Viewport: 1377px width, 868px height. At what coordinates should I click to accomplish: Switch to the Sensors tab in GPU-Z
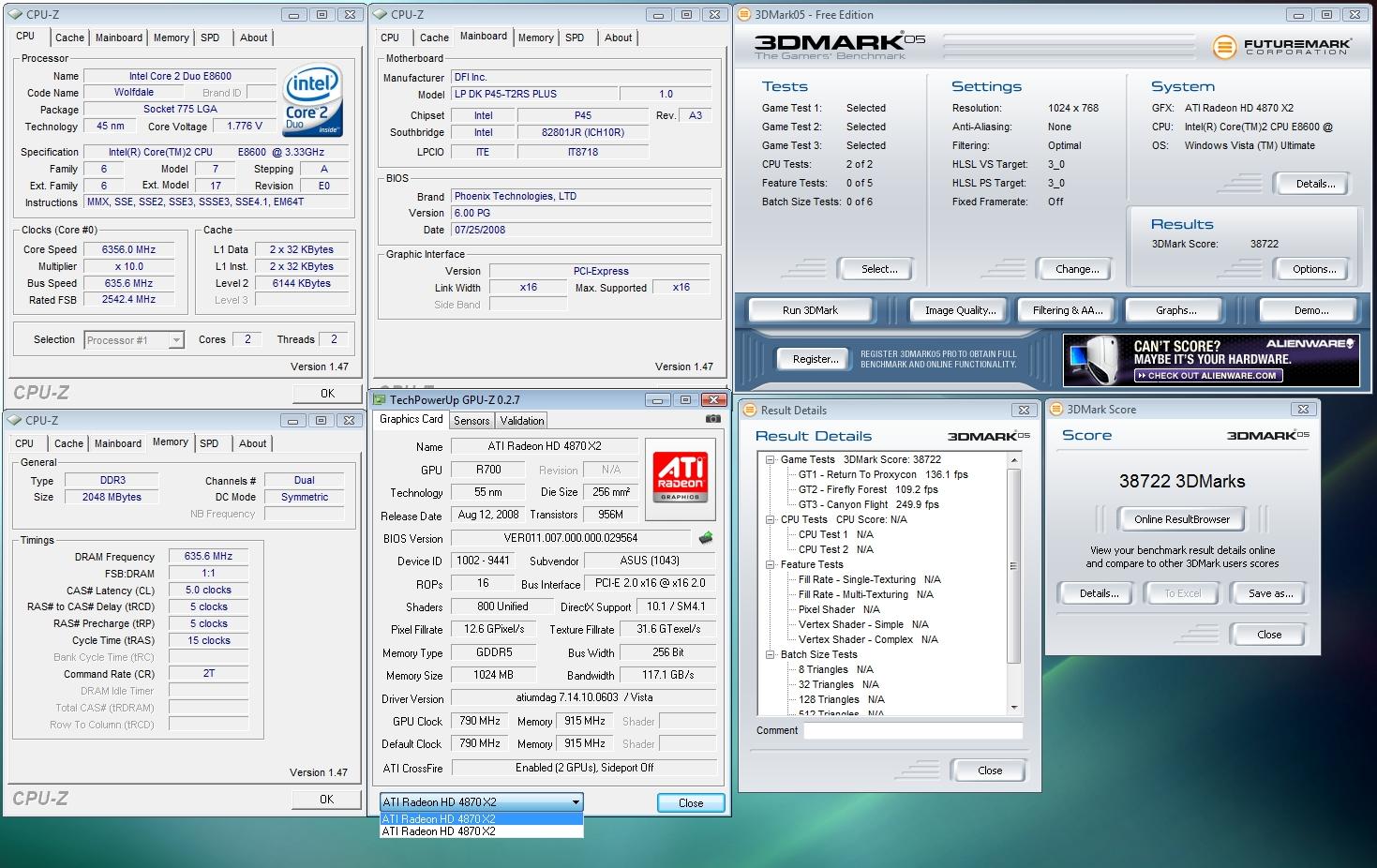coord(471,421)
